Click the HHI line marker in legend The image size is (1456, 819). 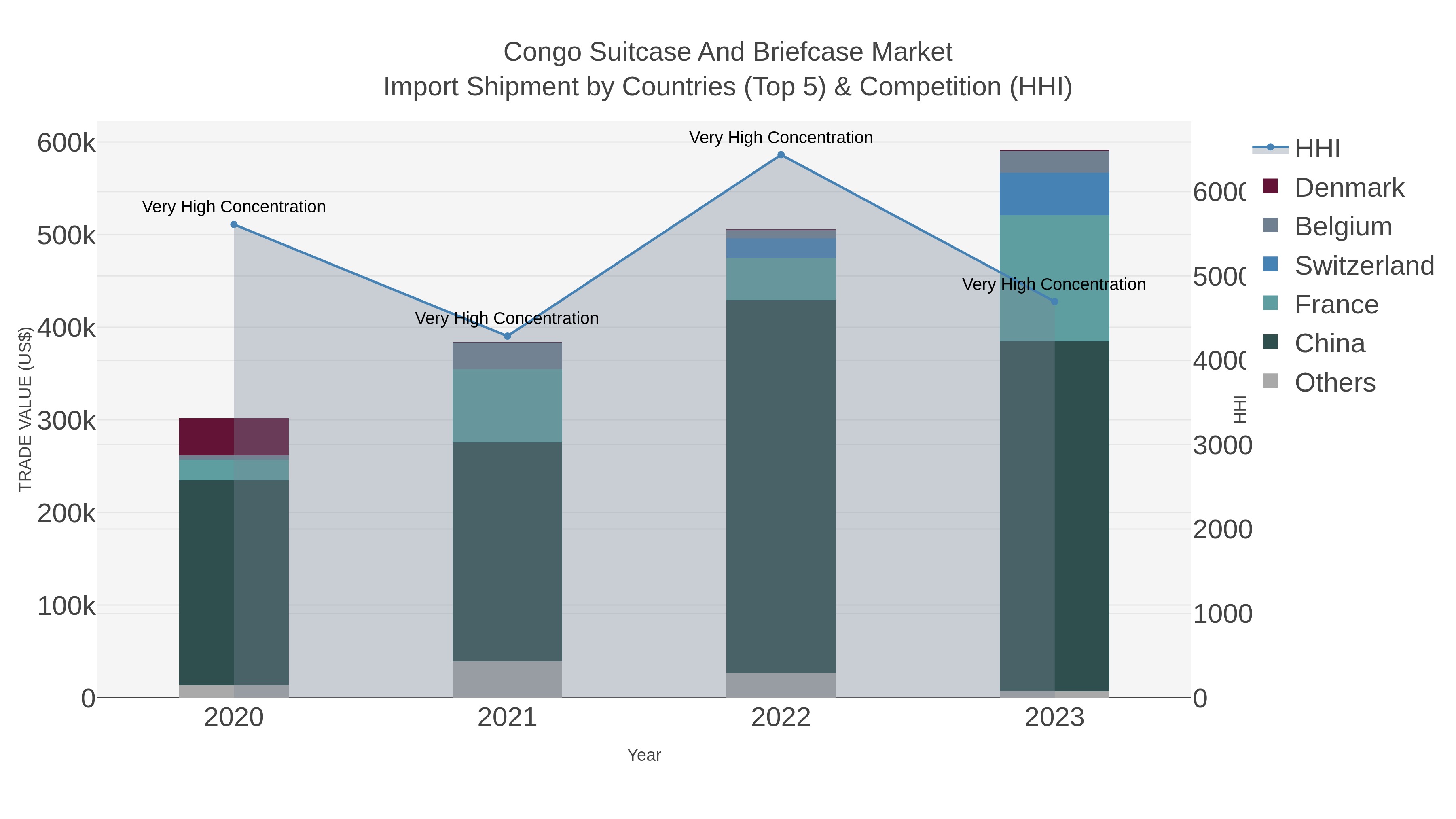pyautogui.click(x=1271, y=147)
